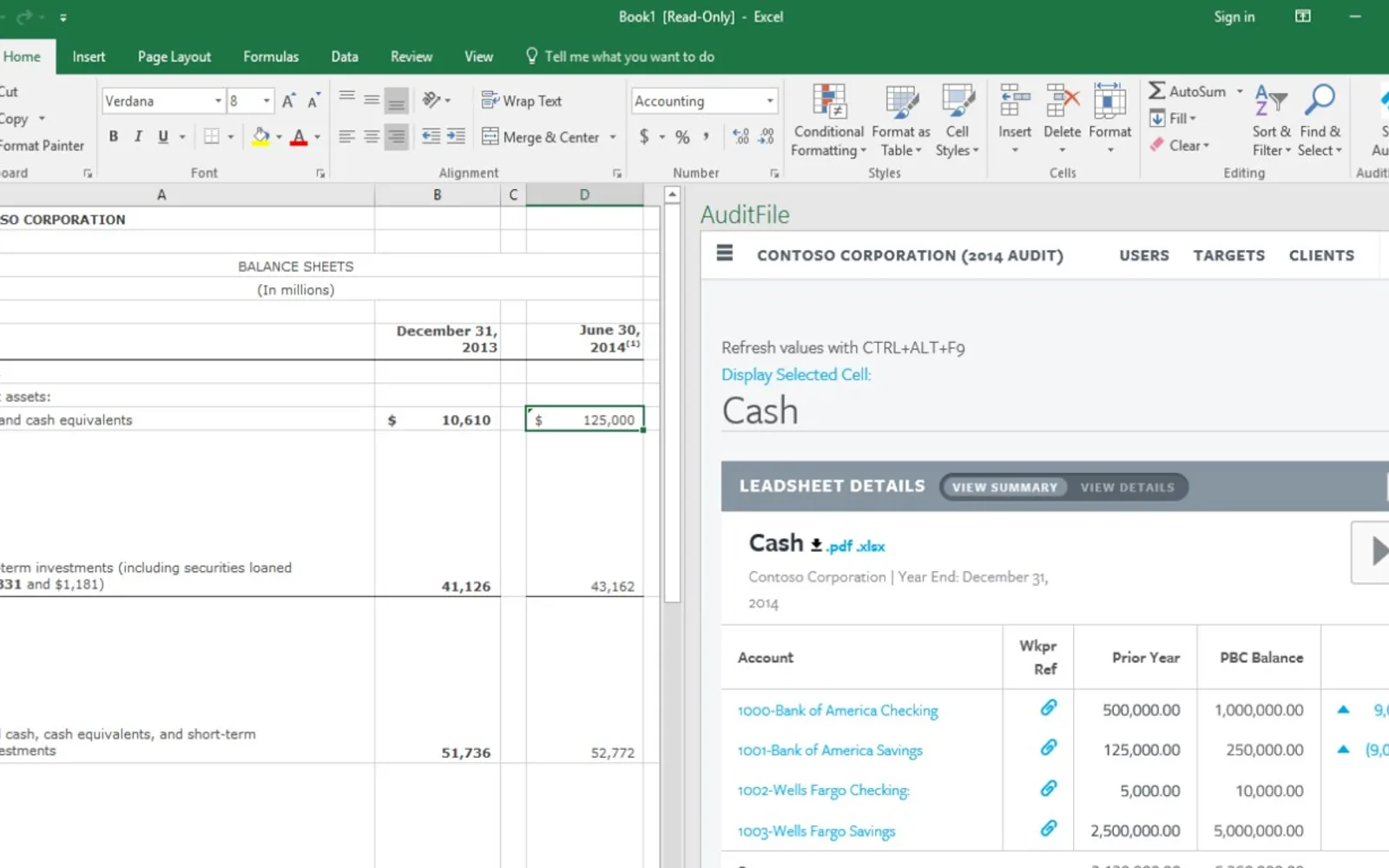This screenshot has width=1389, height=868.
Task: Open Conditional Formatting
Action: coord(829,122)
